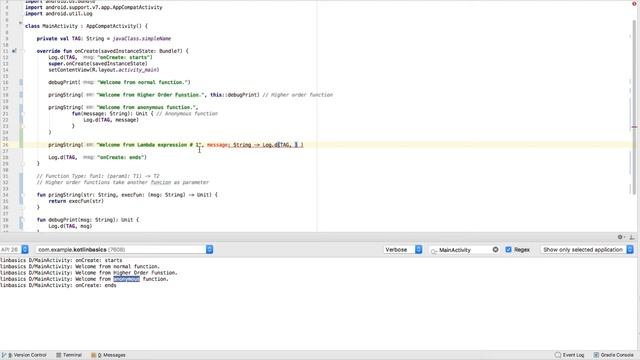Click '"Welcome from Lambda expression # 1"' string
Screen dimensions: 640x360
149,145
